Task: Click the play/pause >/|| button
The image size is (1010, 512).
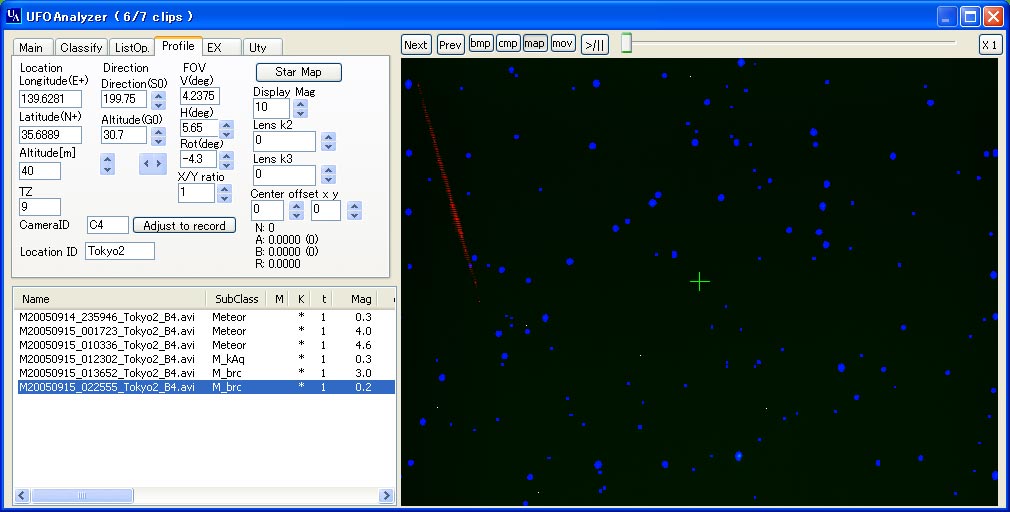Action: pos(594,44)
